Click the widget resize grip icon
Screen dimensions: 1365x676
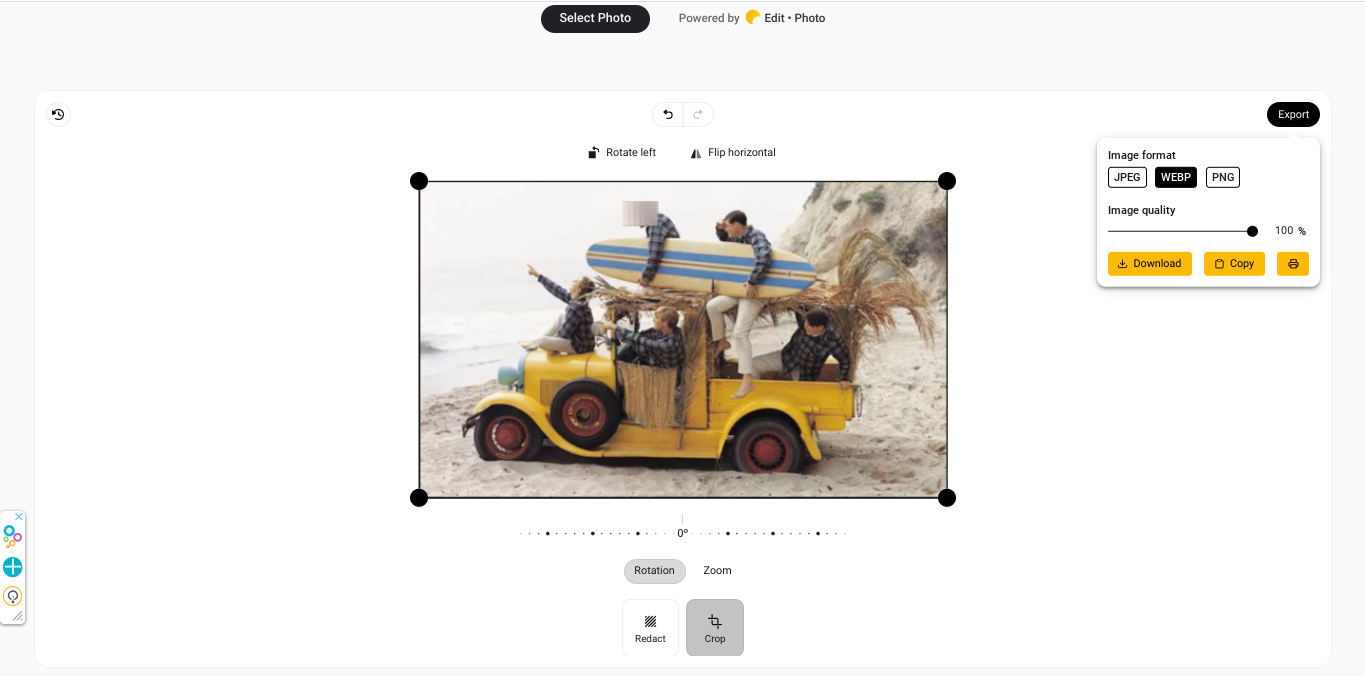pyautogui.click(x=17, y=616)
